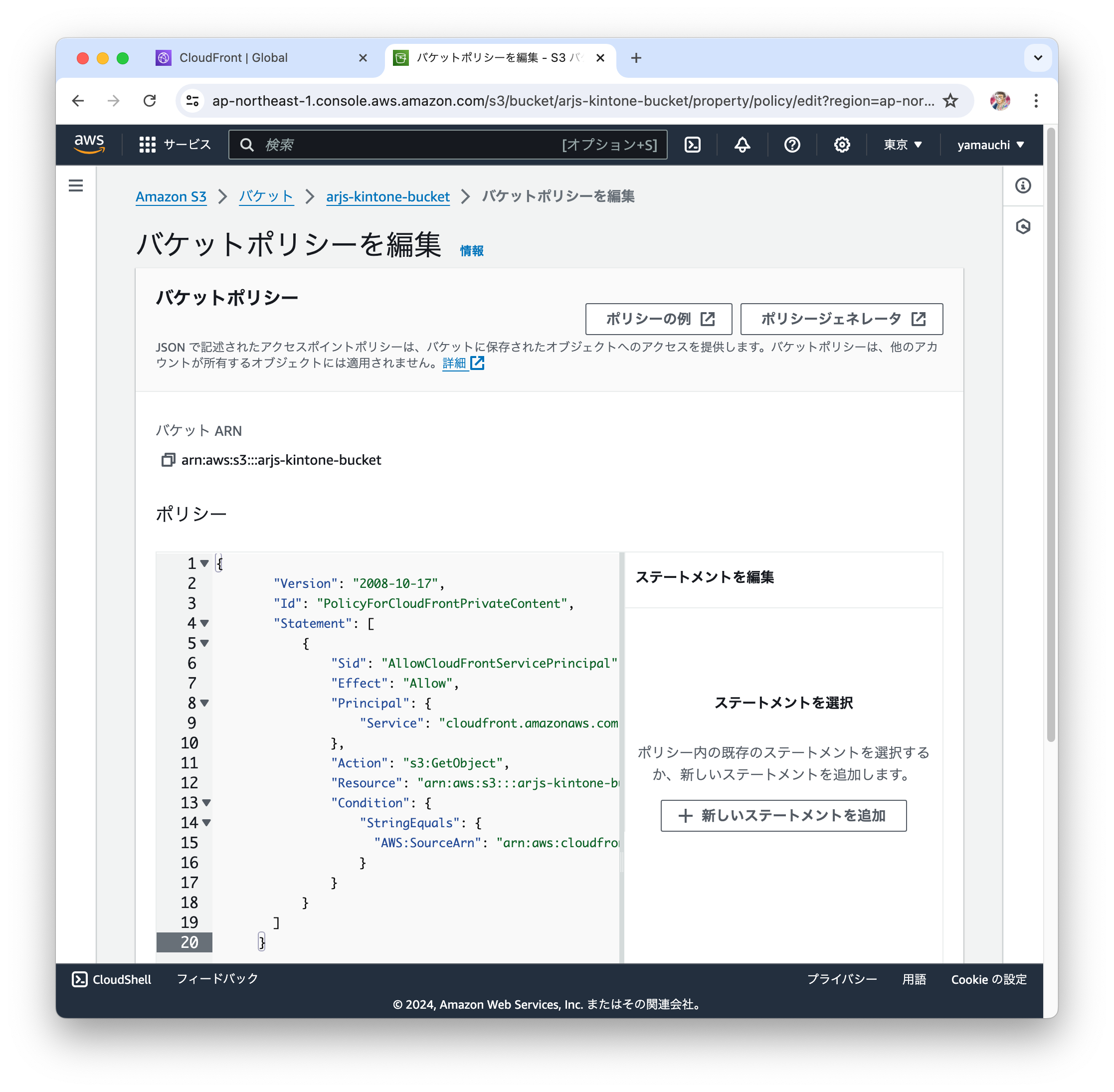The width and height of the screenshot is (1114, 1092).
Task: Open the CloudShell link in the footer
Action: 111,979
